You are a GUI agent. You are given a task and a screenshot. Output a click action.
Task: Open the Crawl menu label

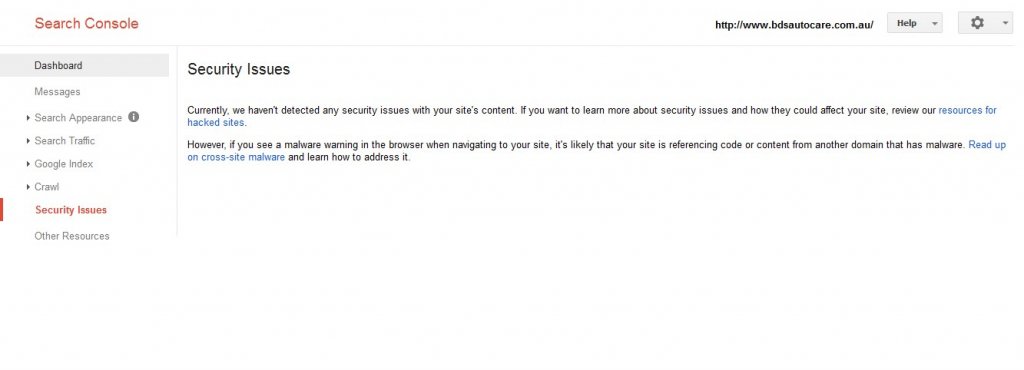coord(46,187)
